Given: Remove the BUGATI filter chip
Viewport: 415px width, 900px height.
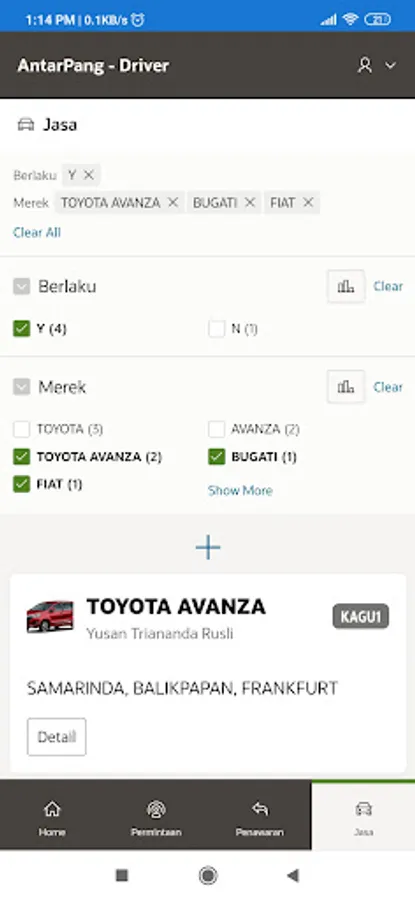Looking at the screenshot, I should tap(250, 203).
